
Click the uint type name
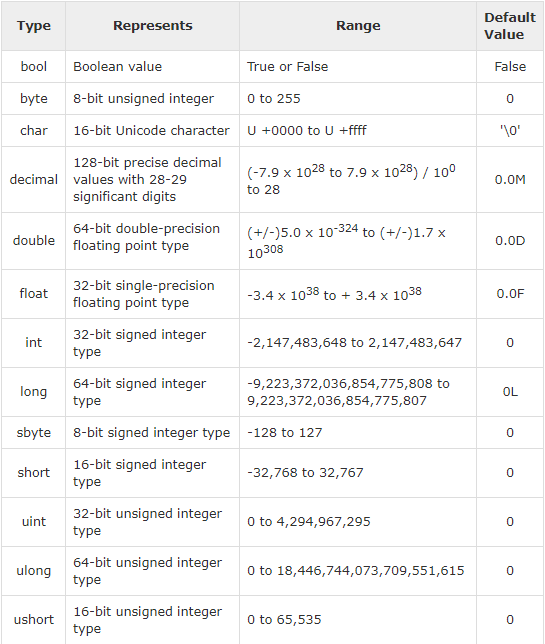click(34, 522)
